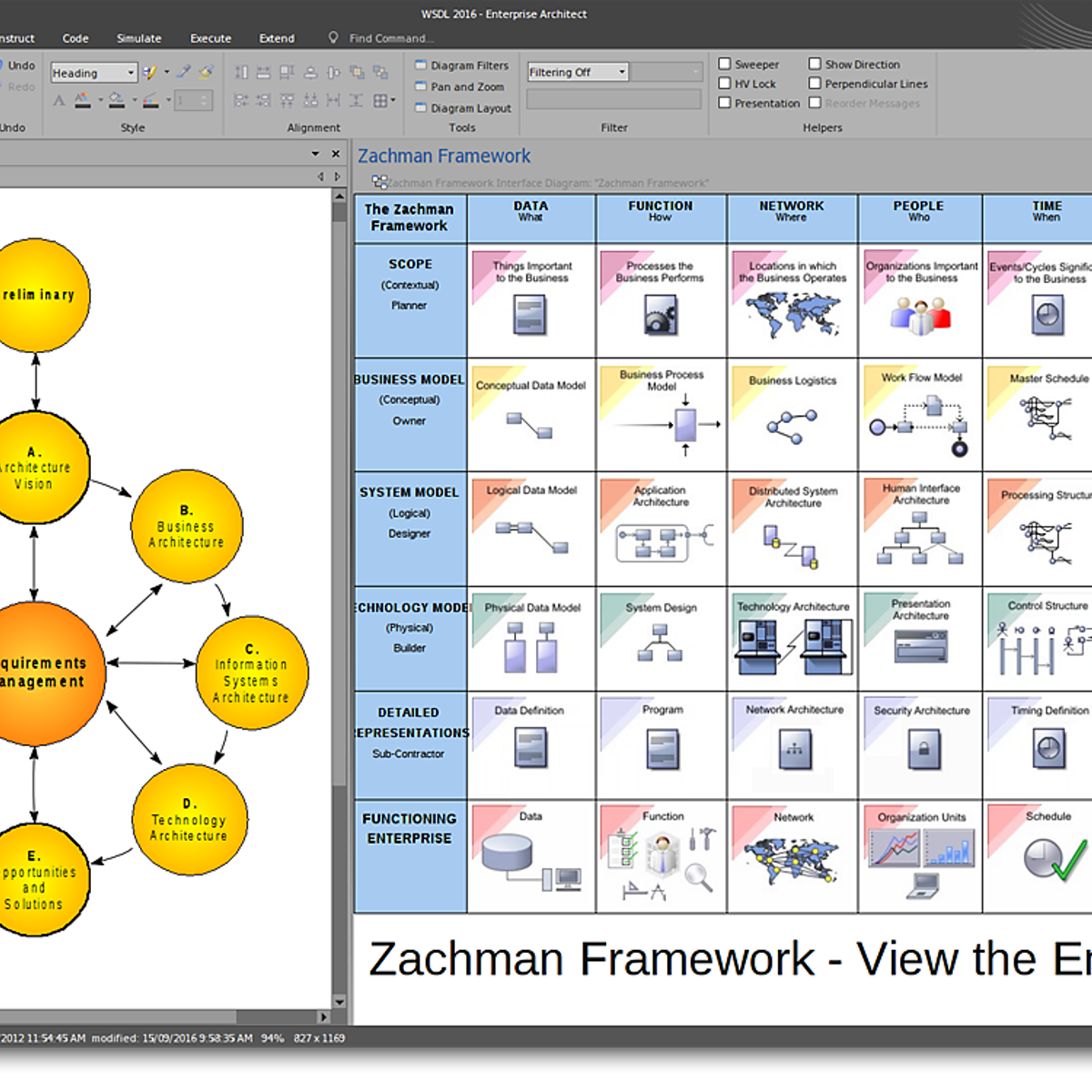Open the Technology Architecture computers icon

point(794,647)
